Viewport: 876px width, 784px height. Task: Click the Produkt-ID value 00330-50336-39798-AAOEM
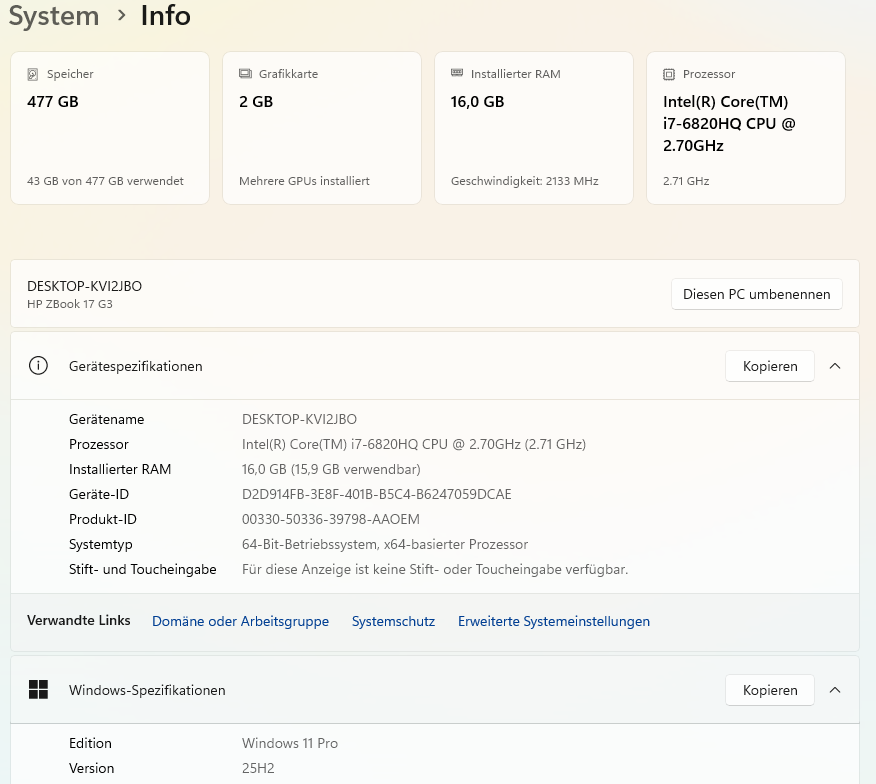331,519
